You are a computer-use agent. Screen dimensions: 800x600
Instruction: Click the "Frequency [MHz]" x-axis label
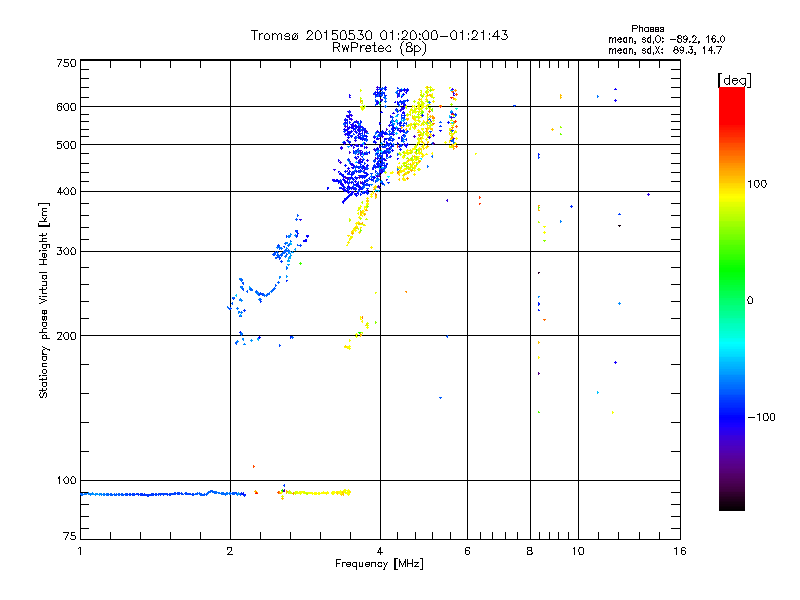tap(379, 565)
